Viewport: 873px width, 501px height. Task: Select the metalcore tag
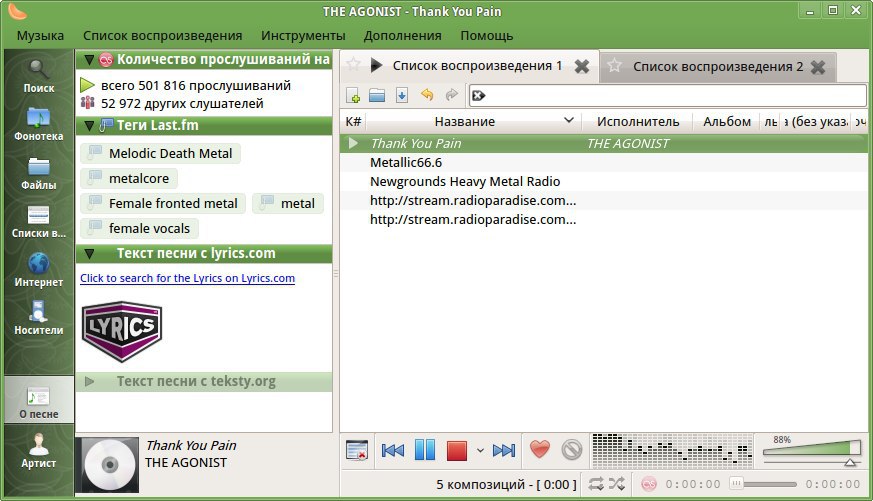(x=129, y=178)
